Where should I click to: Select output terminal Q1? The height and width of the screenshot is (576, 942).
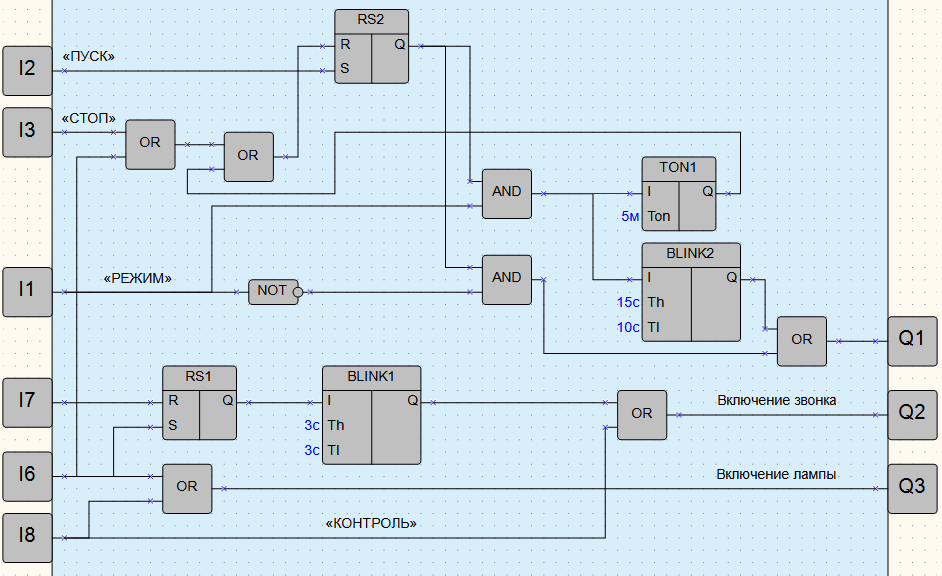click(912, 340)
